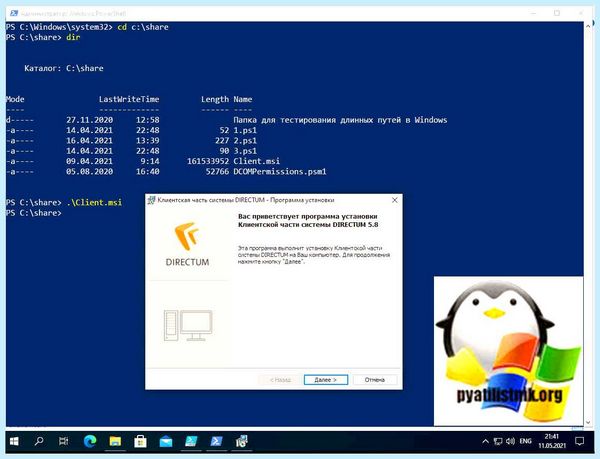Click the DIRECTUM logo in the installer
This screenshot has height=459, width=600.
point(187,244)
